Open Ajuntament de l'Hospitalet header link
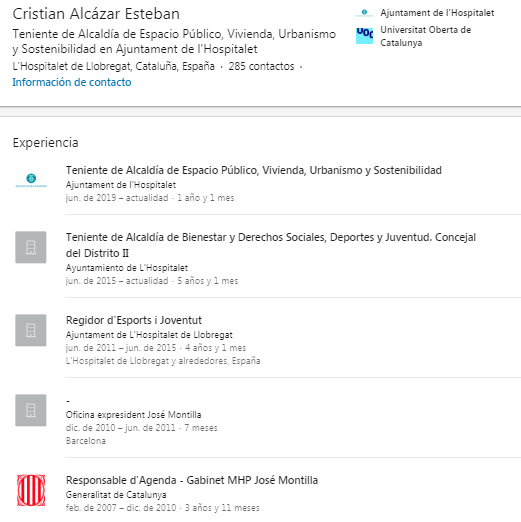Screen dimensions: 521x522 point(437,13)
